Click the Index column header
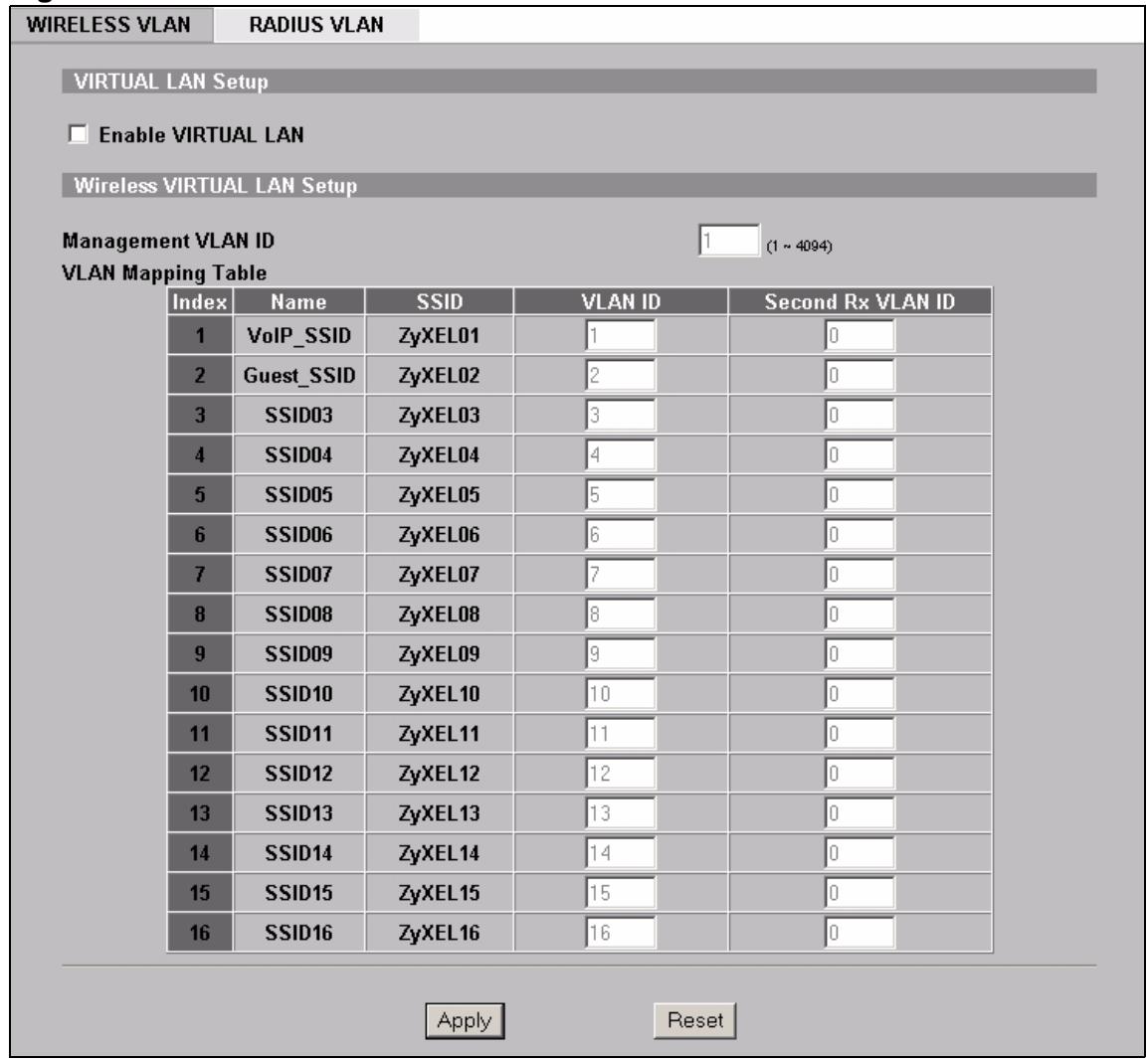The width and height of the screenshot is (1148, 1061). click(200, 301)
